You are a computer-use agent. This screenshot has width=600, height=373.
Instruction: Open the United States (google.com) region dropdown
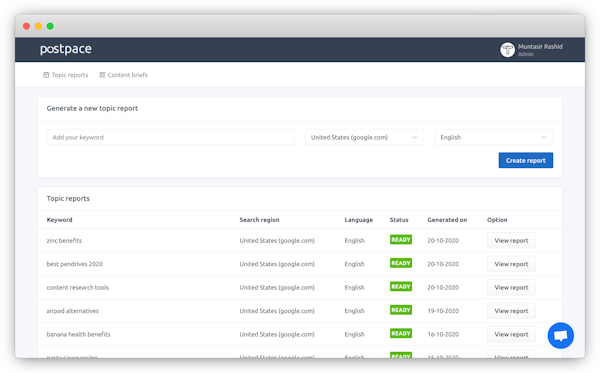pyautogui.click(x=364, y=137)
